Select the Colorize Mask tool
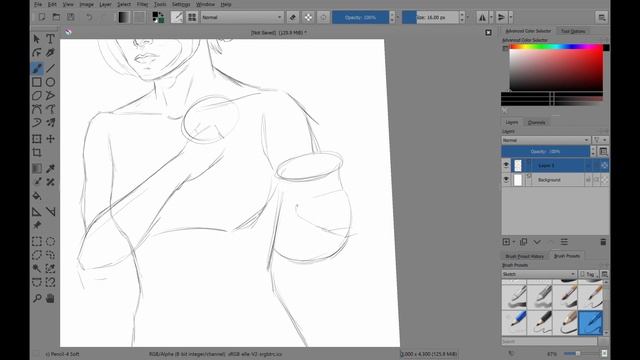This screenshot has width=640, height=360. [x=37, y=182]
